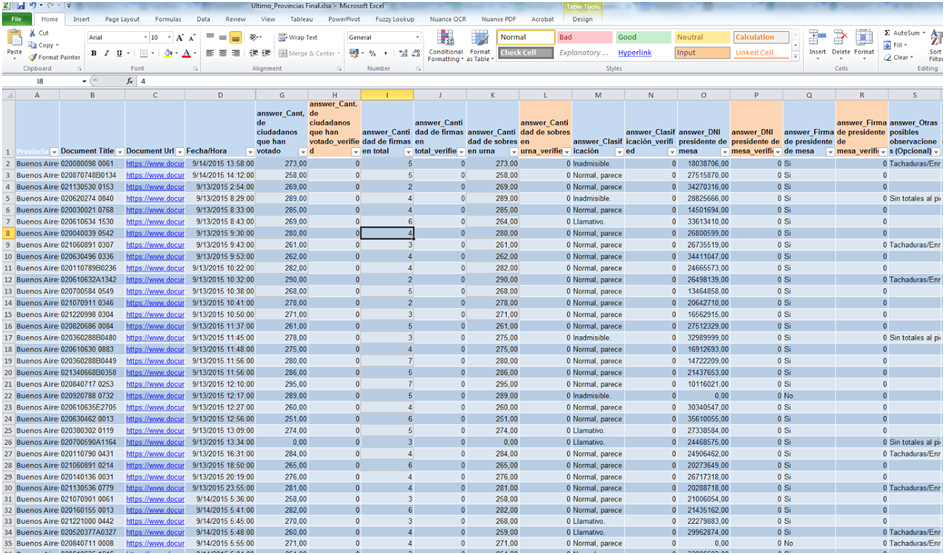The image size is (945, 555).
Task: Click the Format cells icon
Action: (864, 38)
